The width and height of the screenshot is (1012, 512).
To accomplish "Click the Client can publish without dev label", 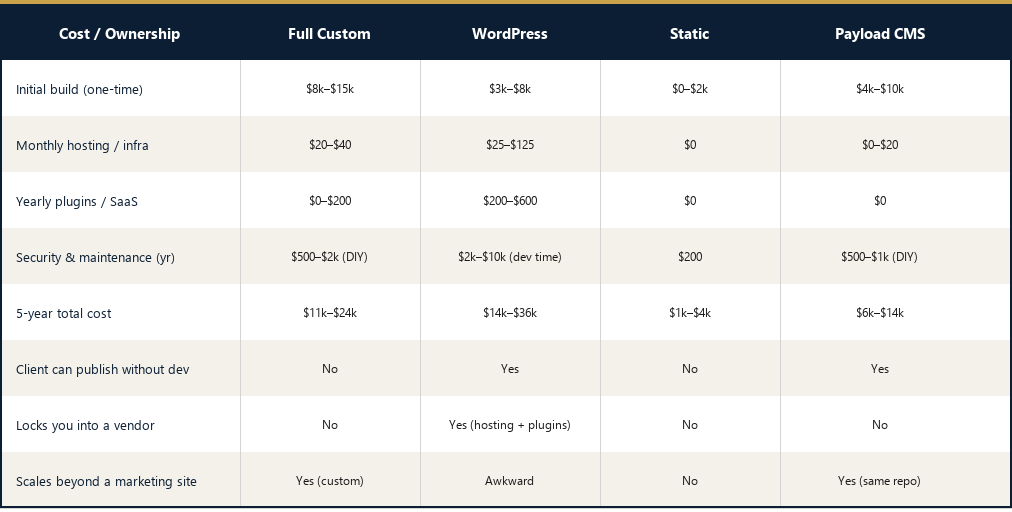I will click(103, 369).
